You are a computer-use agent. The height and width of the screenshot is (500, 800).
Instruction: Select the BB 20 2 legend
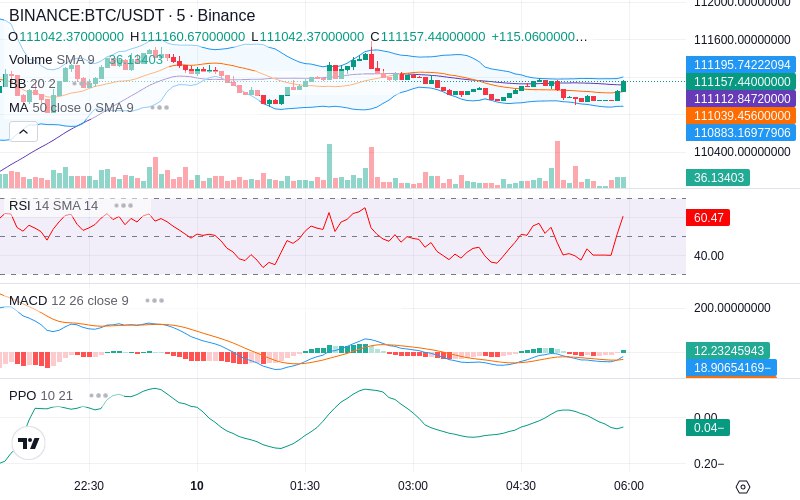(x=32, y=84)
